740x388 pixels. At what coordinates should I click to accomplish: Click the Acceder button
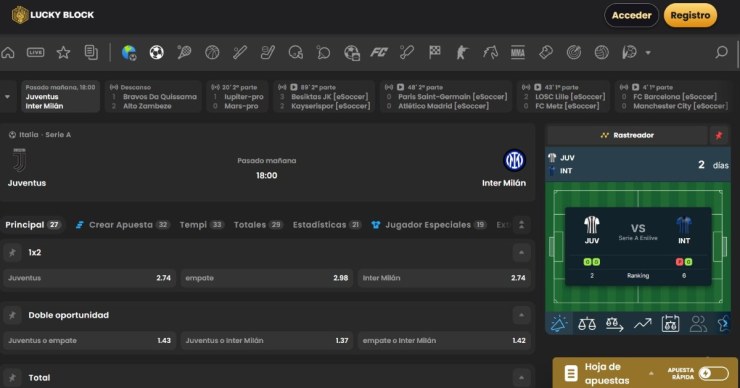coord(631,15)
